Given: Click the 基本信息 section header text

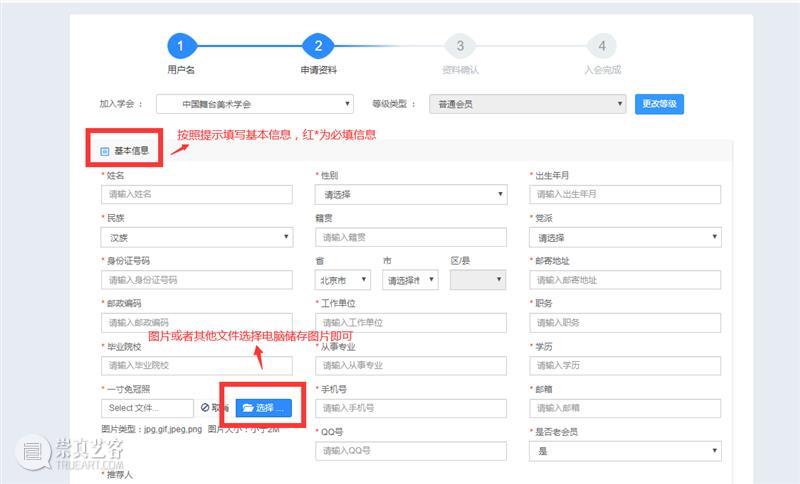Looking at the screenshot, I should pos(132,151).
